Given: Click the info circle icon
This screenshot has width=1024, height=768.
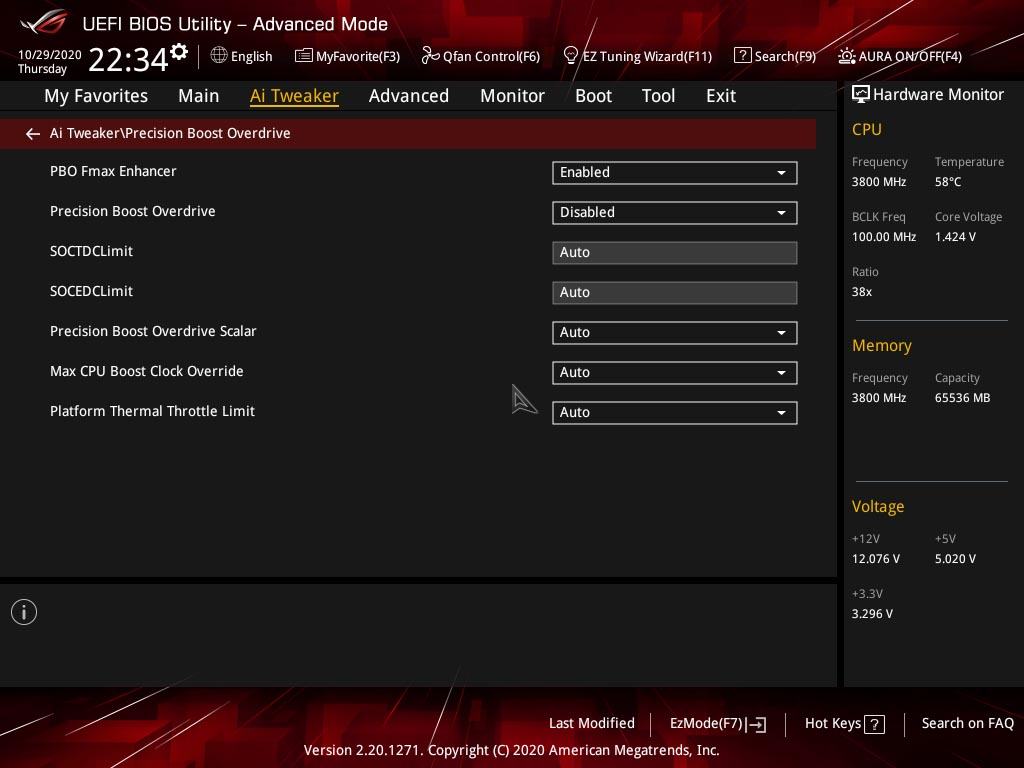Looking at the screenshot, I should pos(24,612).
